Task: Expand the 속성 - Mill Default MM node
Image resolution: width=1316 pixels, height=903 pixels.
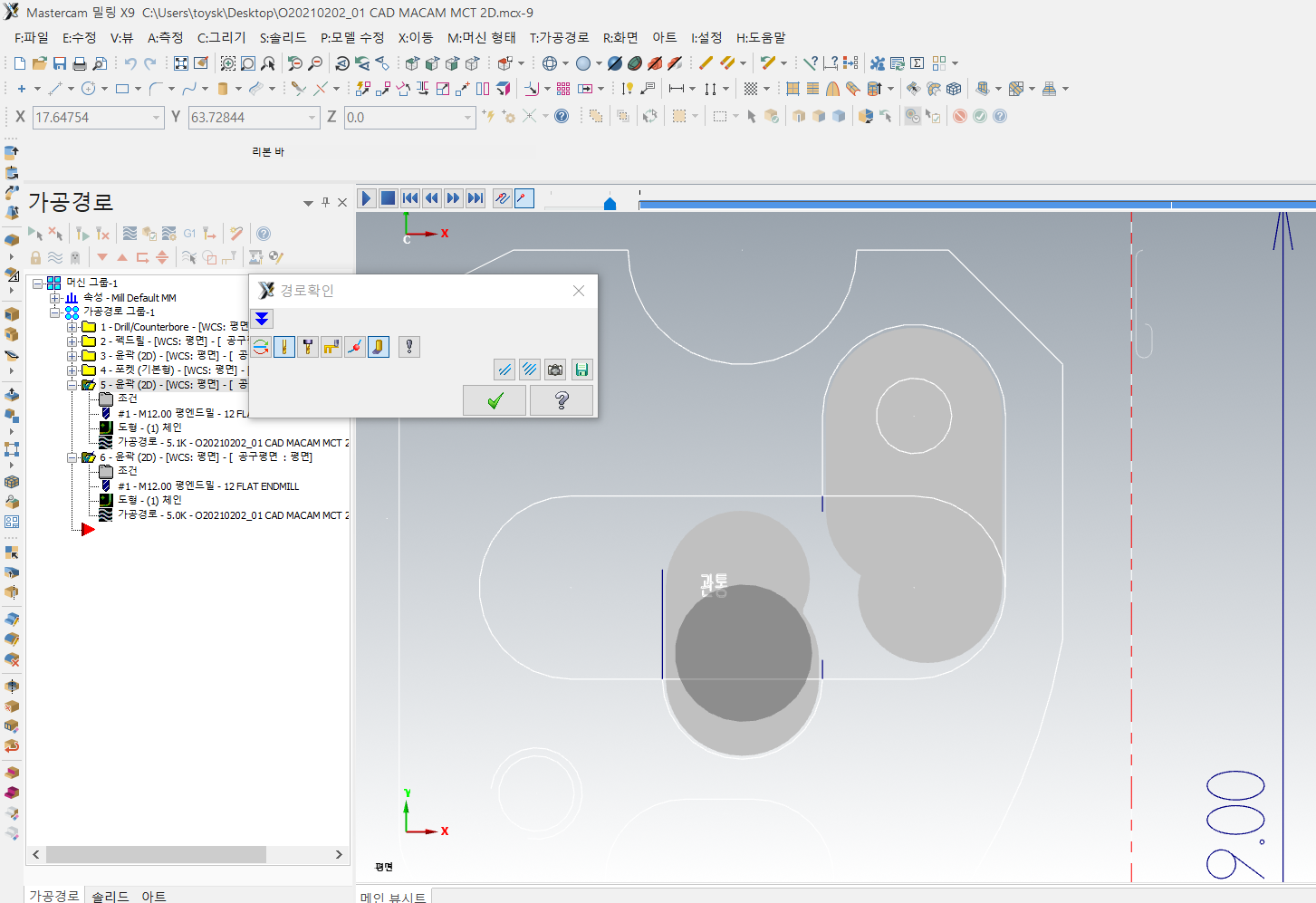Action: tap(55, 297)
